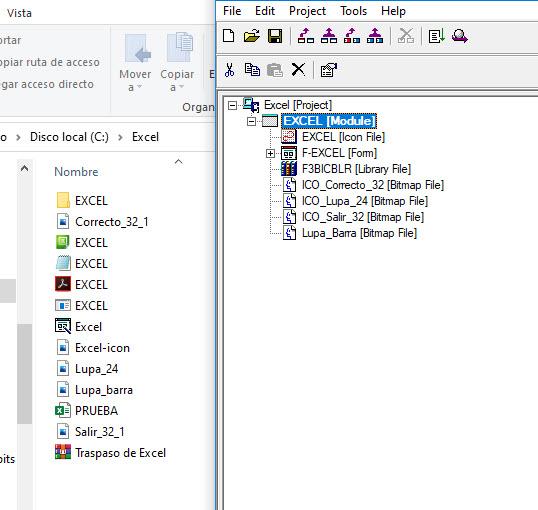
Task: Click the Copiar a button
Action: [177, 62]
